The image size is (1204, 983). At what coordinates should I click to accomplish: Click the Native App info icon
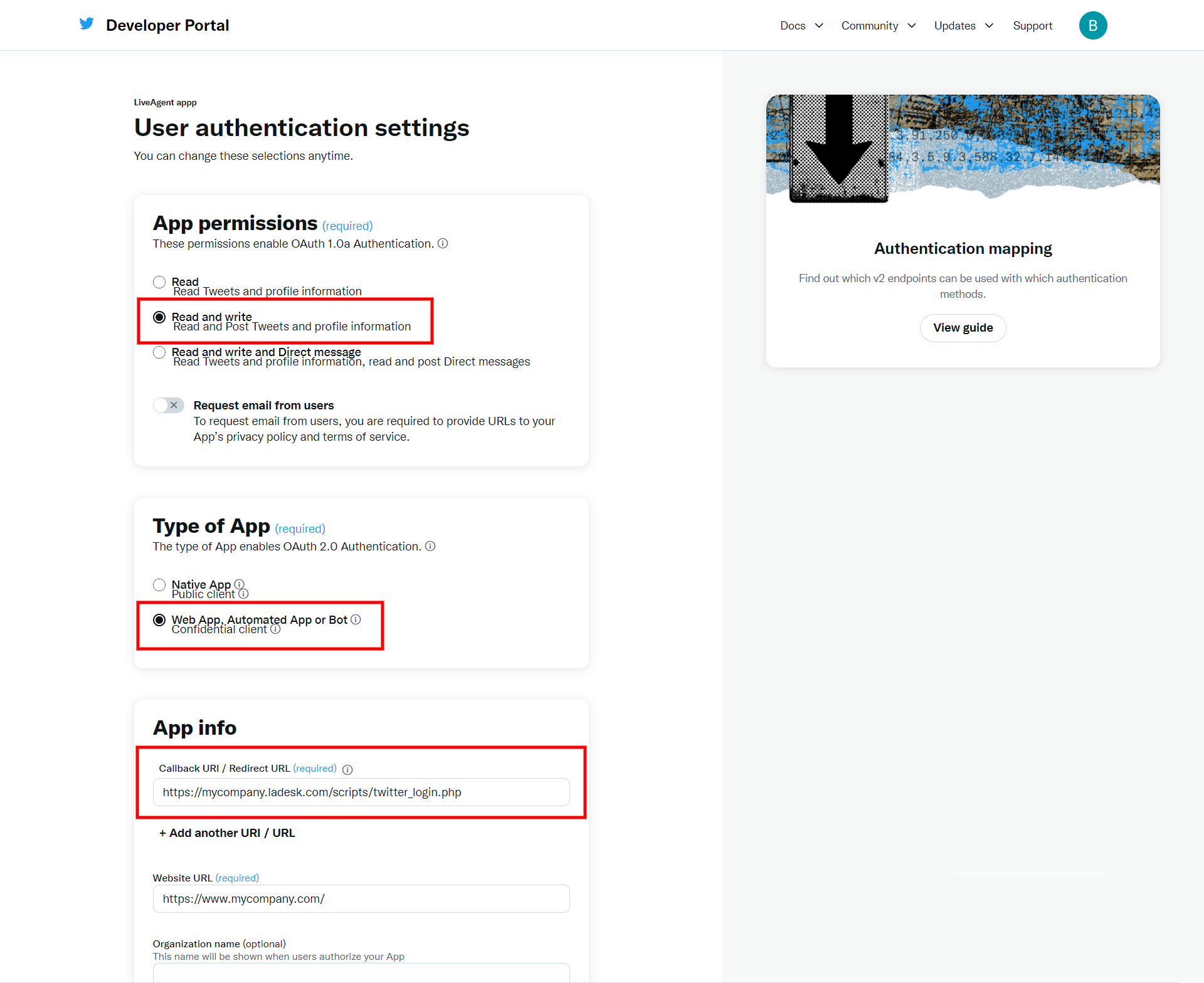click(239, 584)
